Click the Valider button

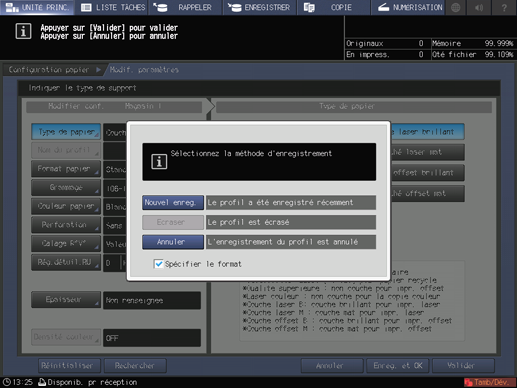(463, 366)
